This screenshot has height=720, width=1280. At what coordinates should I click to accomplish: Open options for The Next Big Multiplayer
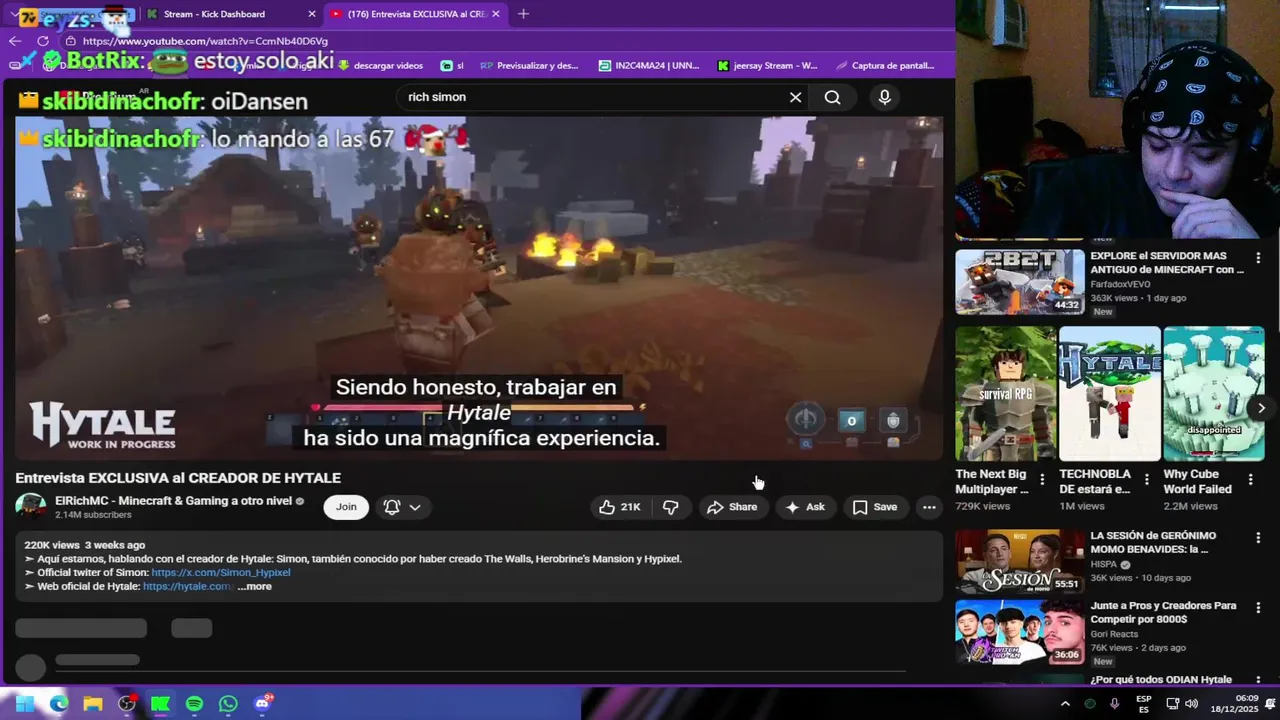coord(1042,480)
